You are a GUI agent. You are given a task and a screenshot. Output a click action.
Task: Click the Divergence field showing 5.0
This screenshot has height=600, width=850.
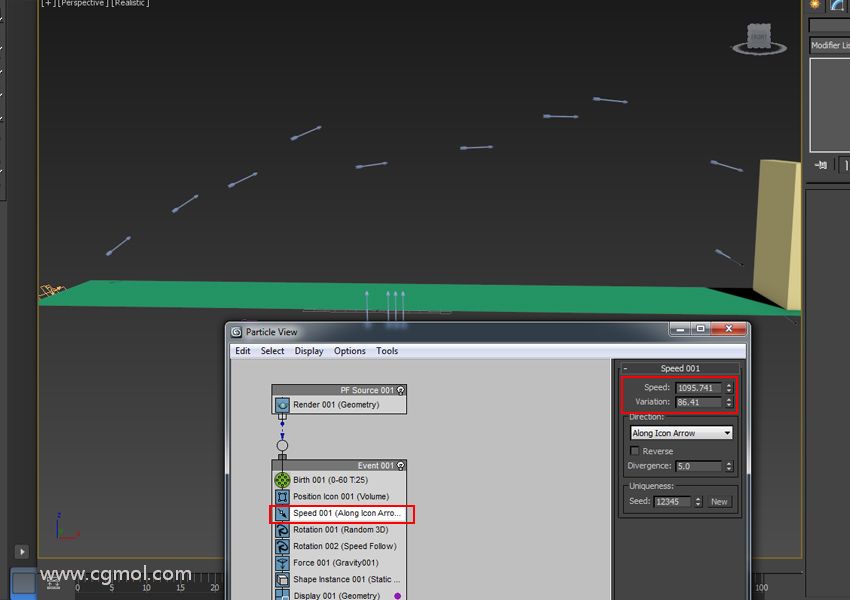[x=699, y=466]
